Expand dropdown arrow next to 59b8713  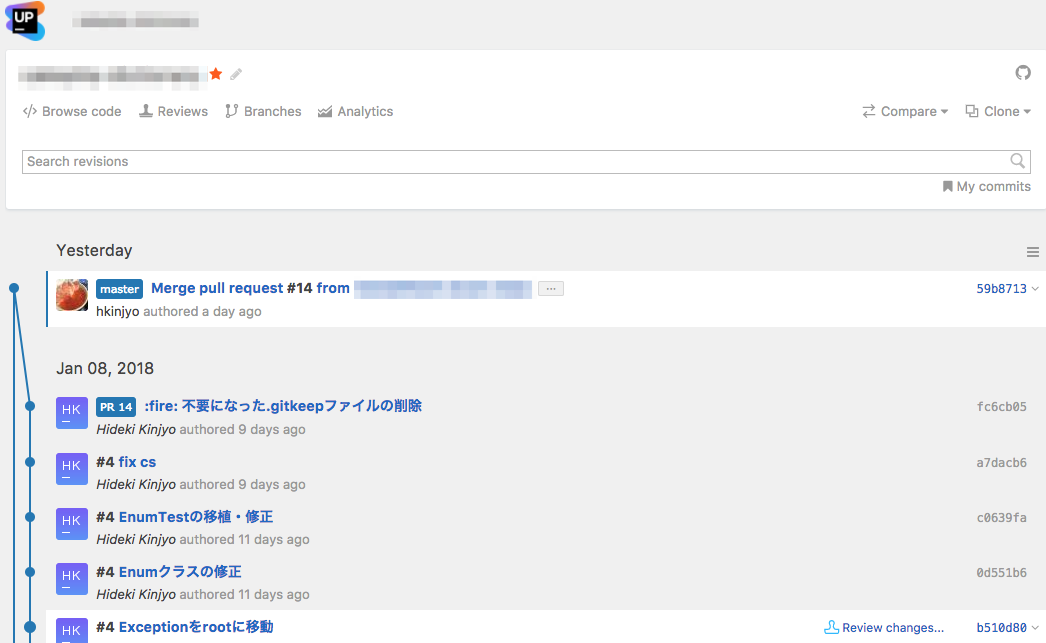coord(1035,289)
